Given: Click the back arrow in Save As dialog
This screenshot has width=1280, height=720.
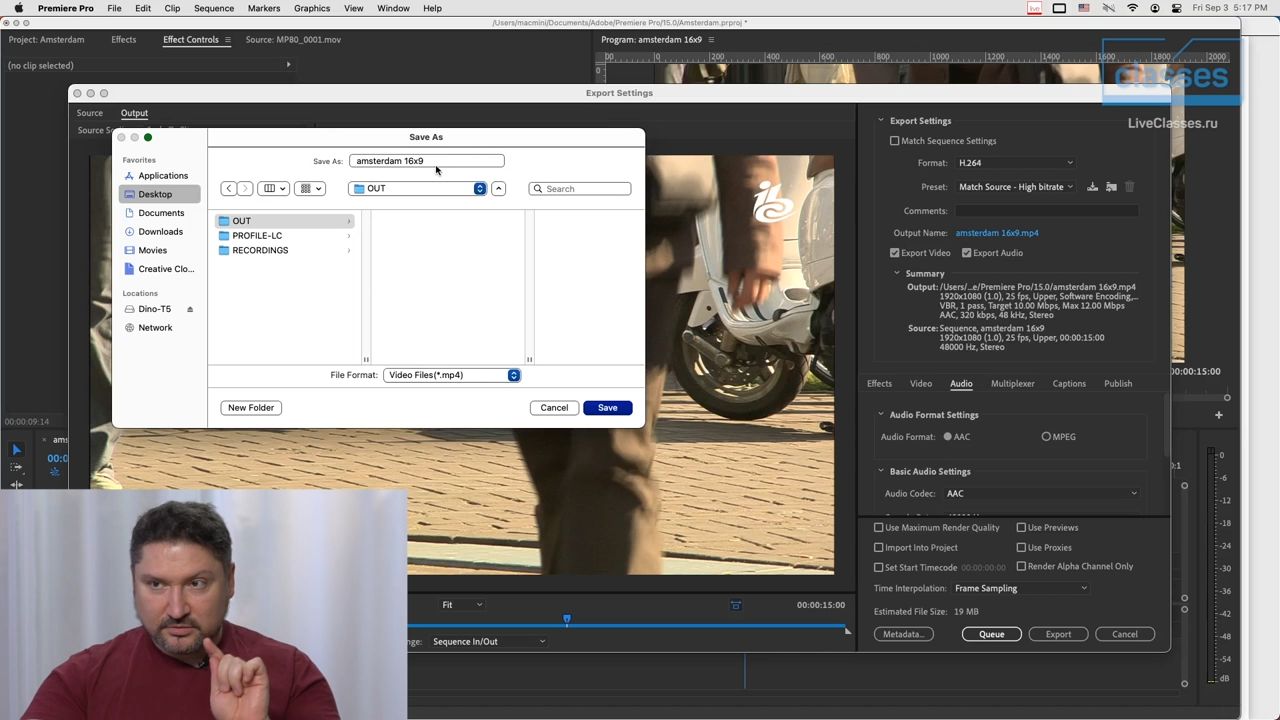Looking at the screenshot, I should click(229, 189).
